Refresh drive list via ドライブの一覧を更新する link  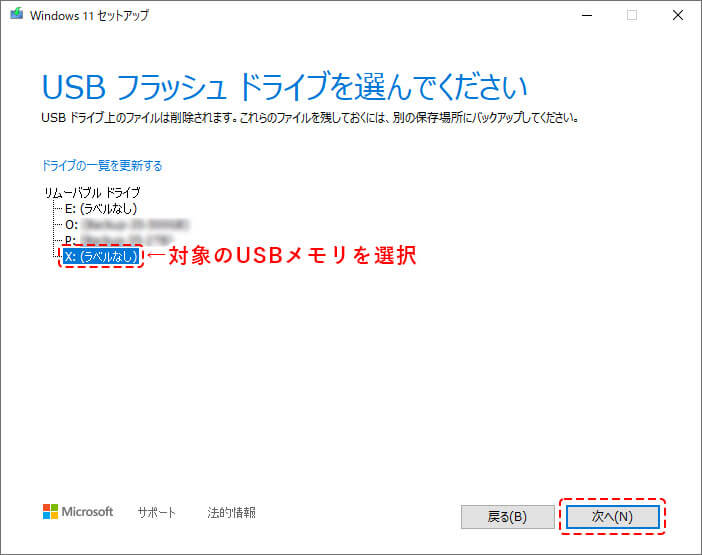point(102,166)
